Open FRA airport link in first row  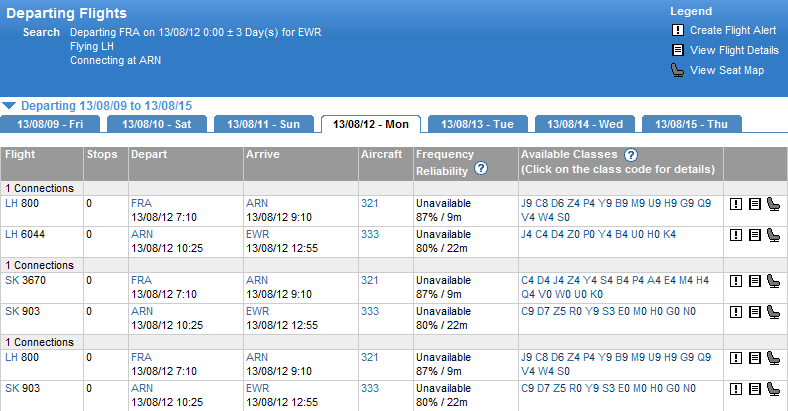(141, 202)
